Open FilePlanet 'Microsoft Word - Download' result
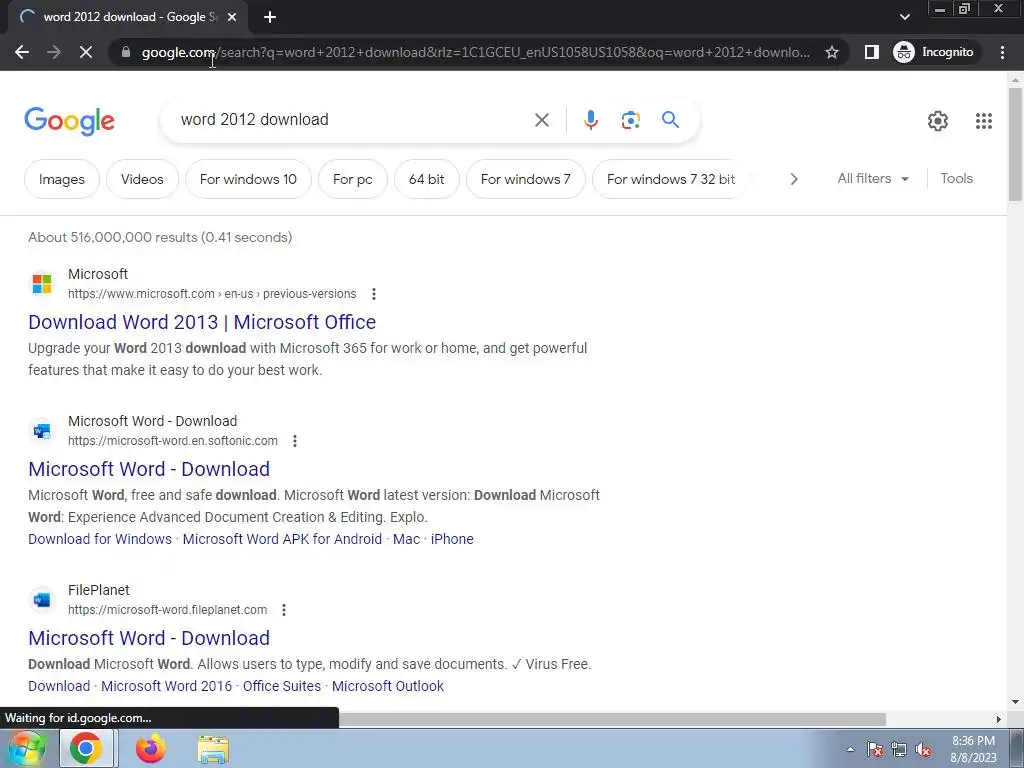 pyautogui.click(x=149, y=638)
